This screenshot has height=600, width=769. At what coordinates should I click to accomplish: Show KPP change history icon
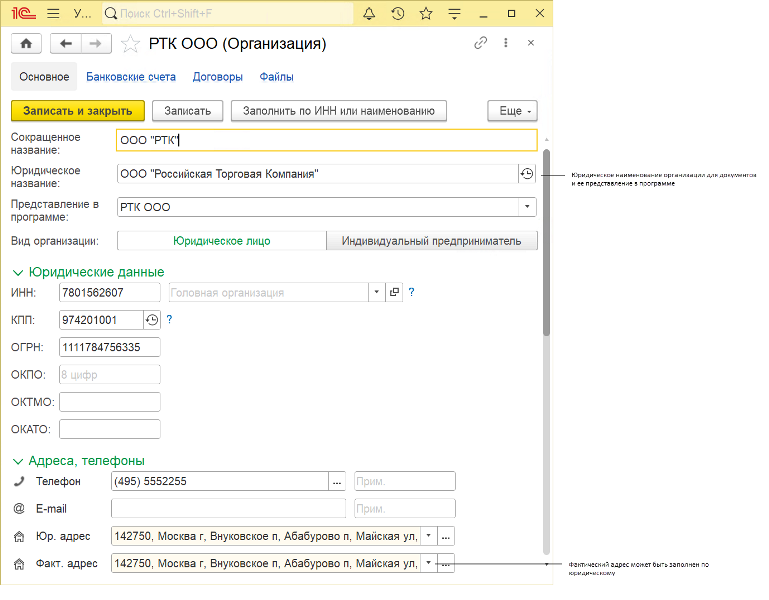pyautogui.click(x=152, y=320)
